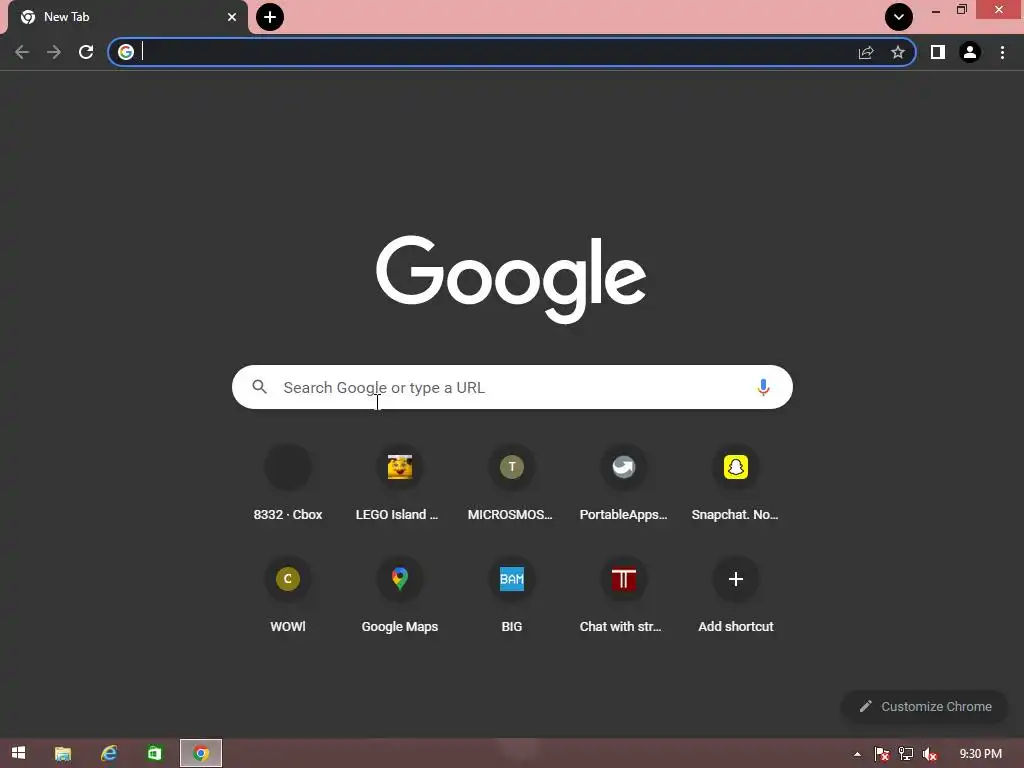Open a new tab with plus button
Screen dimensions: 1024x768
pyautogui.click(x=270, y=17)
